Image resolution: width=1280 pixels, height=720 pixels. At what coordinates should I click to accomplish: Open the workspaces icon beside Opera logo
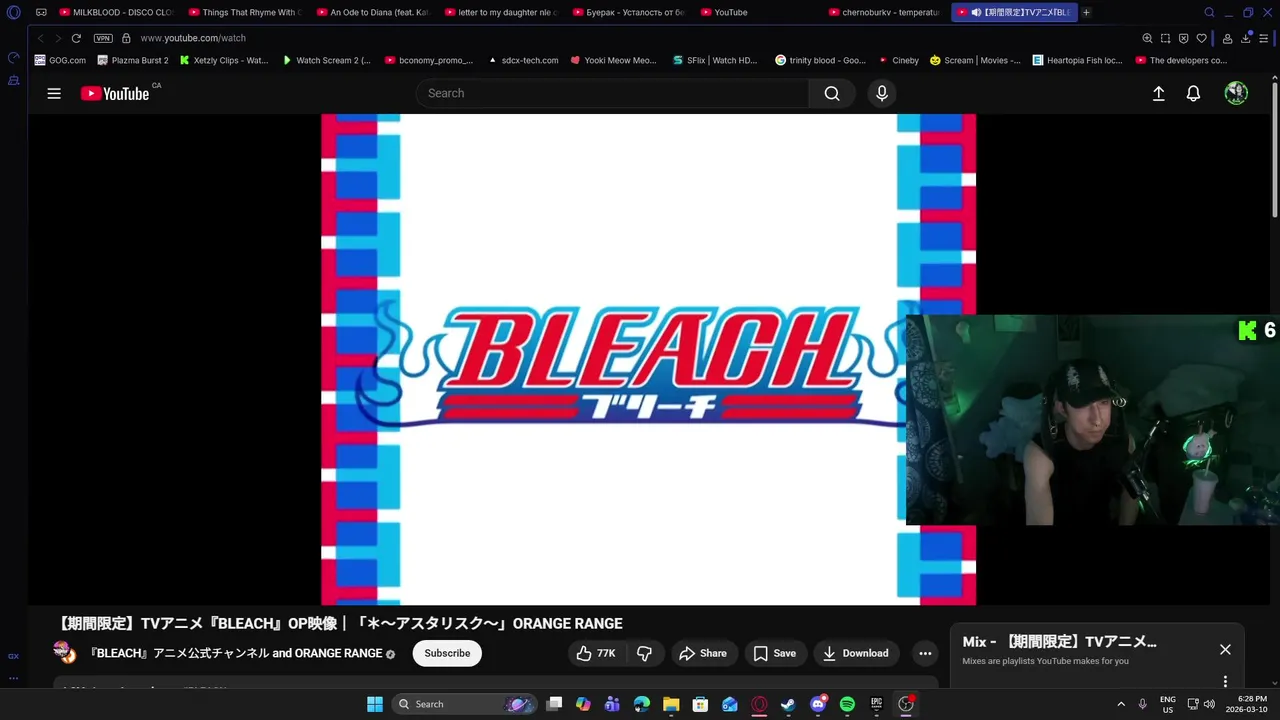tap(41, 12)
